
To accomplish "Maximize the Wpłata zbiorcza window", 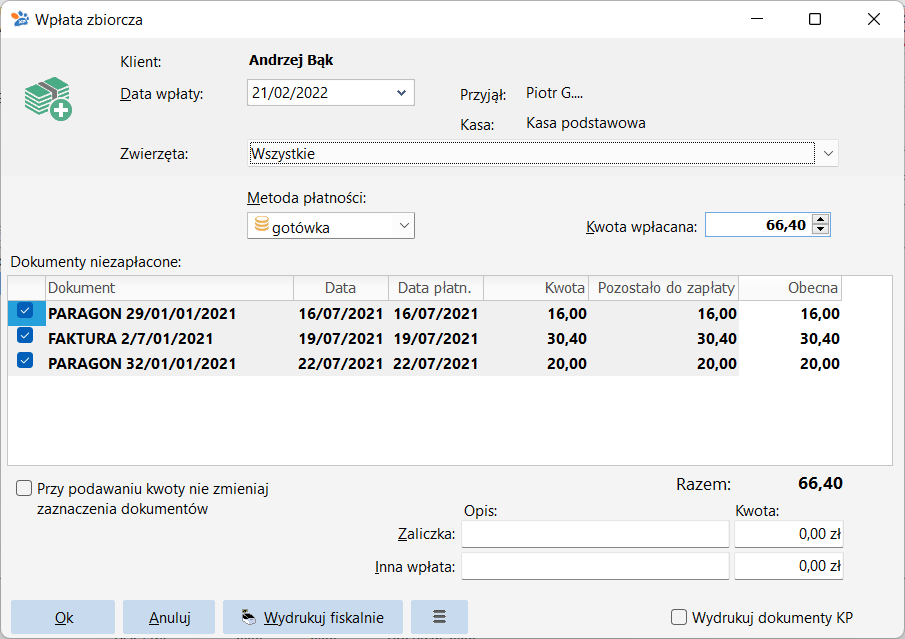I will click(815, 19).
